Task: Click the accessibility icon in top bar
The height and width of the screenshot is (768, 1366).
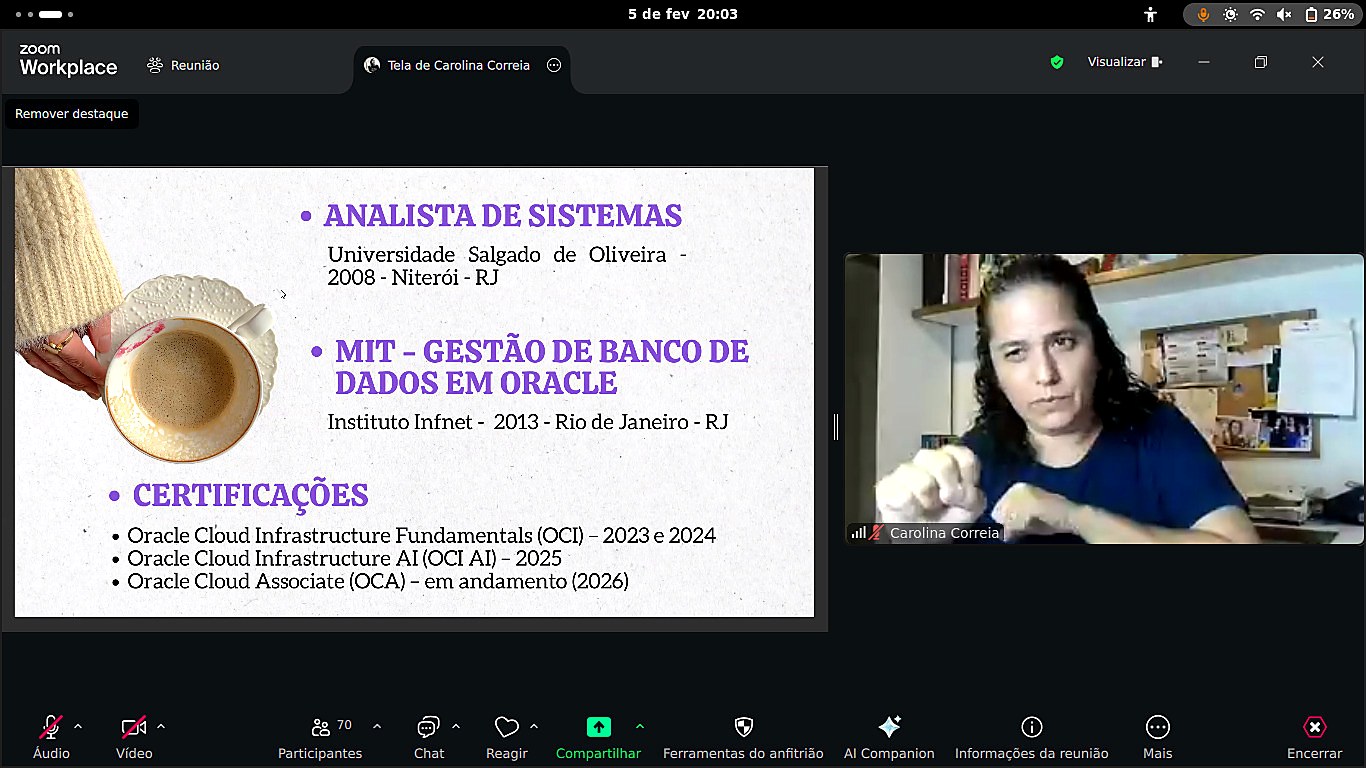Action: pos(1151,14)
